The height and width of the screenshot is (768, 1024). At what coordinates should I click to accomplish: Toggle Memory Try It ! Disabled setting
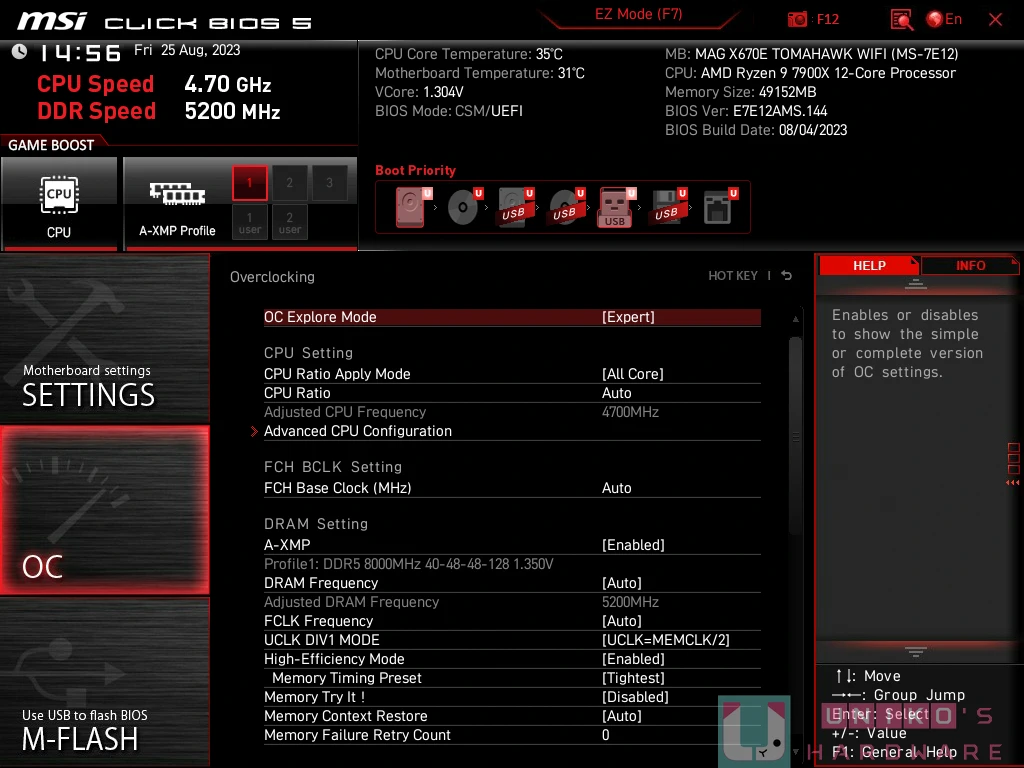(x=512, y=697)
